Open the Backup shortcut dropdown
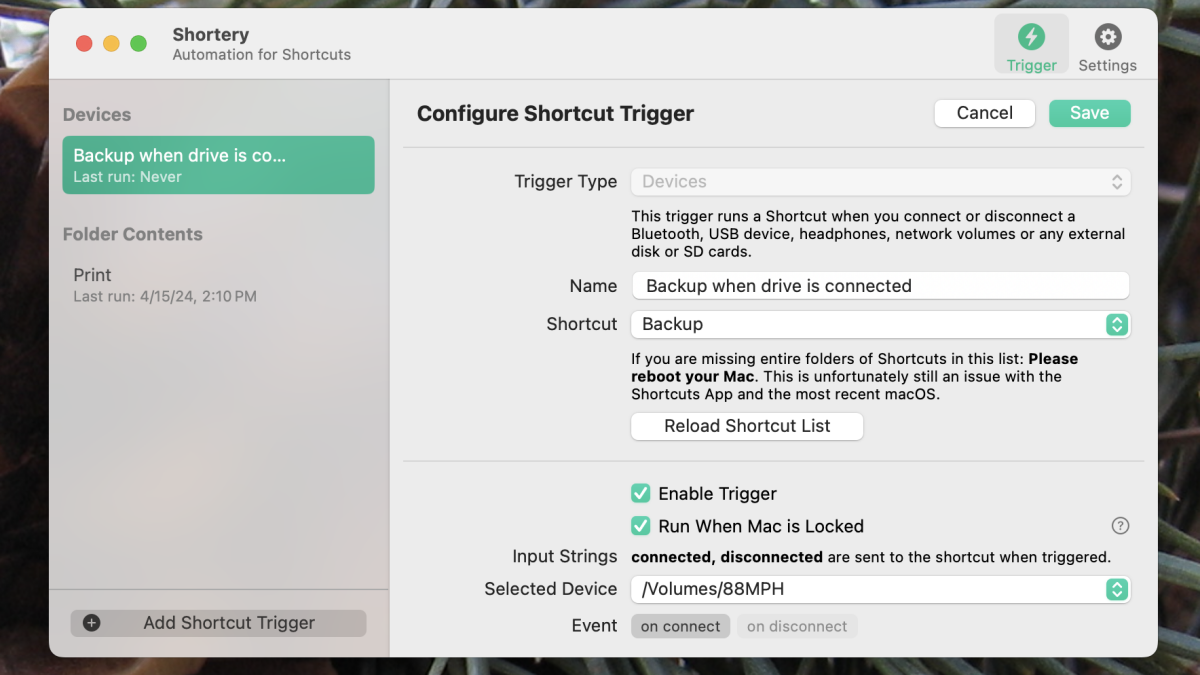This screenshot has height=675, width=1200. pyautogui.click(x=868, y=324)
